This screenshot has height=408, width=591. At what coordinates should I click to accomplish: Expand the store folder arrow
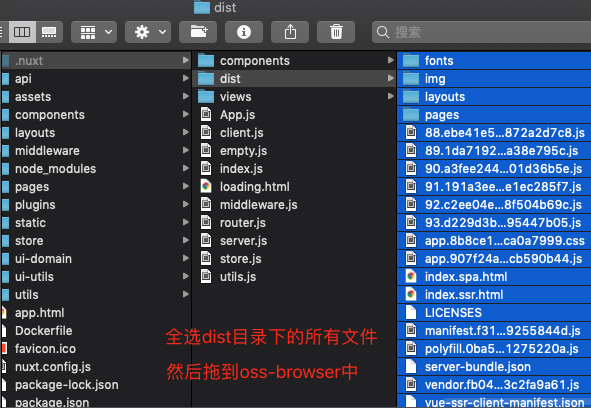pos(185,241)
